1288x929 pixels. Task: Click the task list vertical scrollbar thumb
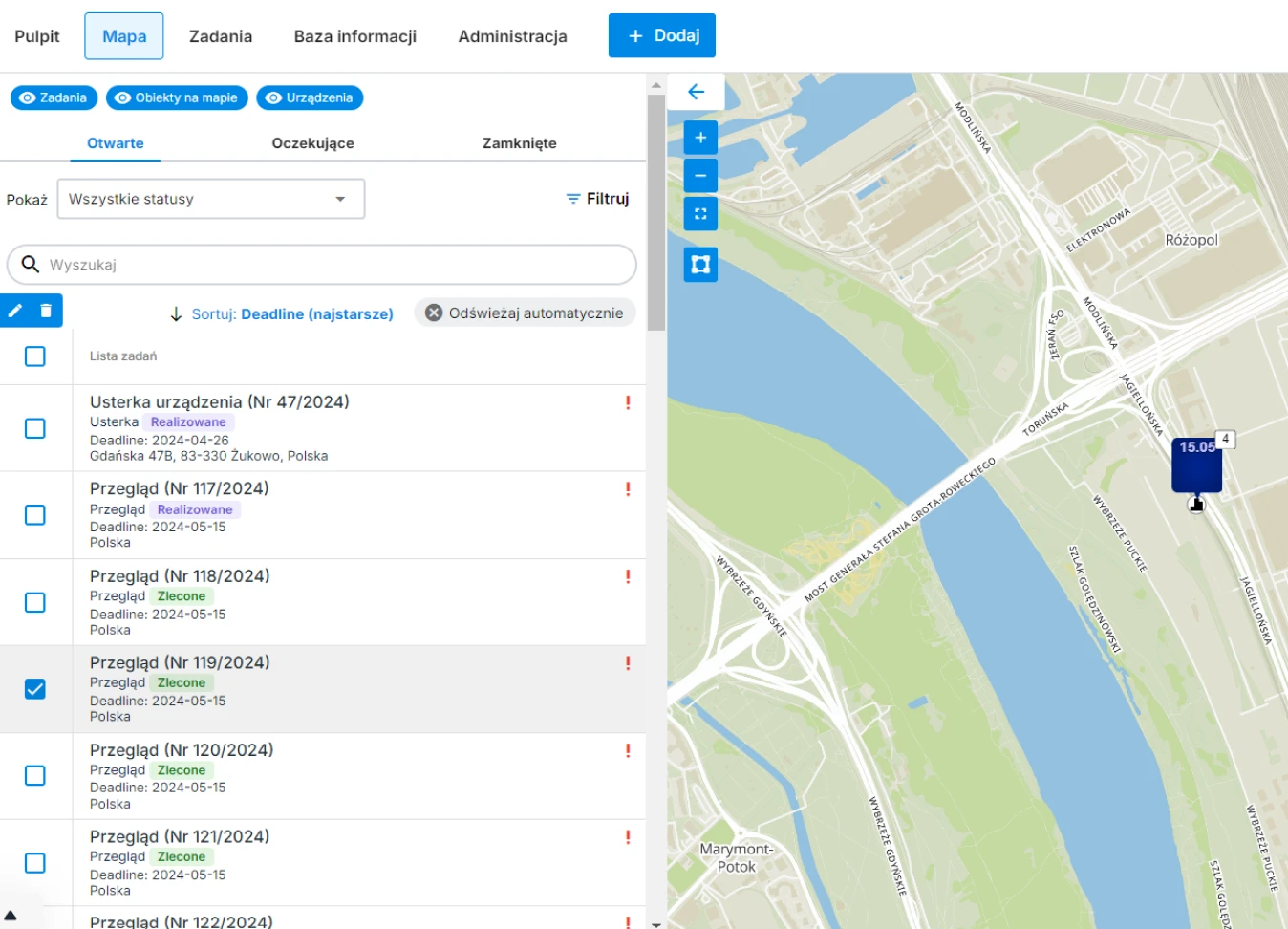[656, 212]
